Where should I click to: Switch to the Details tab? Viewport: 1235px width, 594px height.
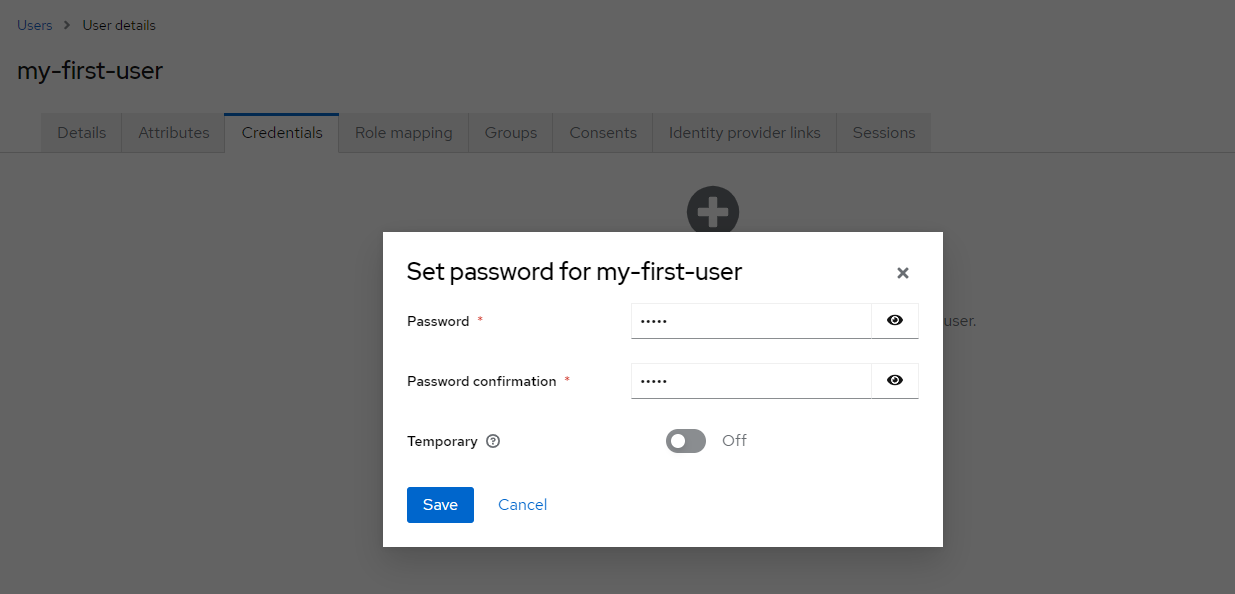pyautogui.click(x=82, y=133)
